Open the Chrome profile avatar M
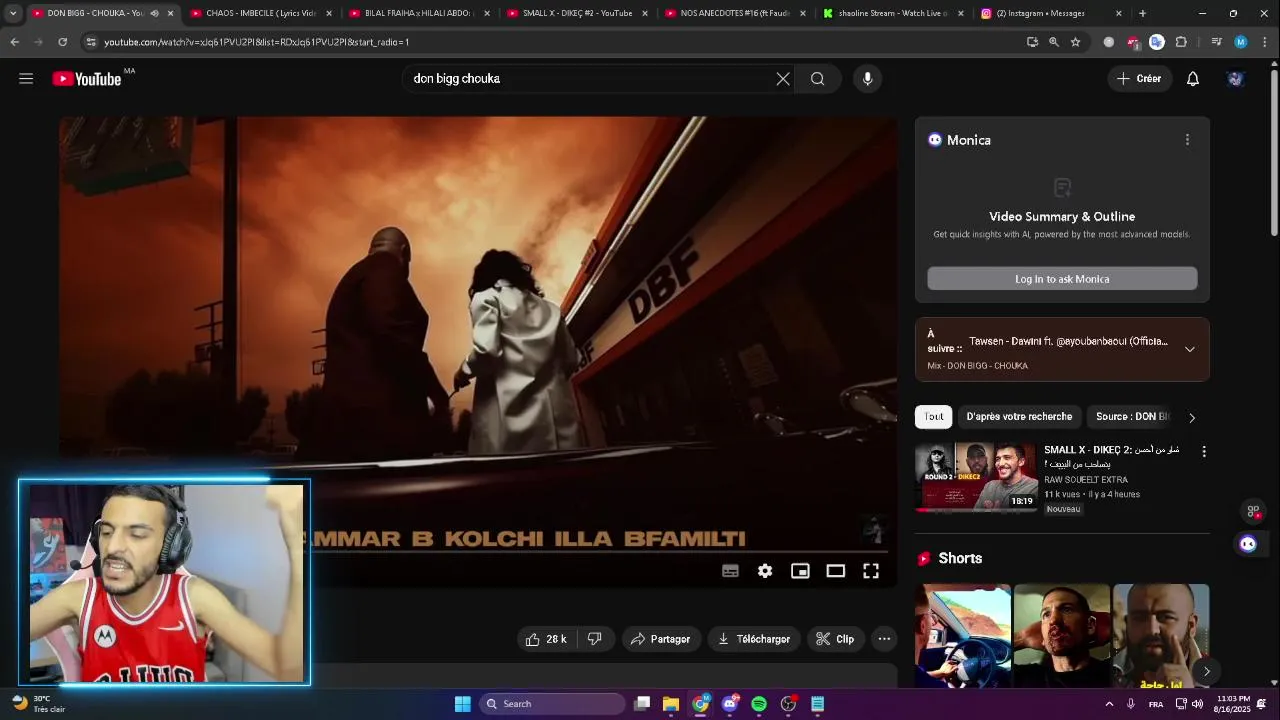Screen dimensions: 1280x720 [x=1240, y=42]
